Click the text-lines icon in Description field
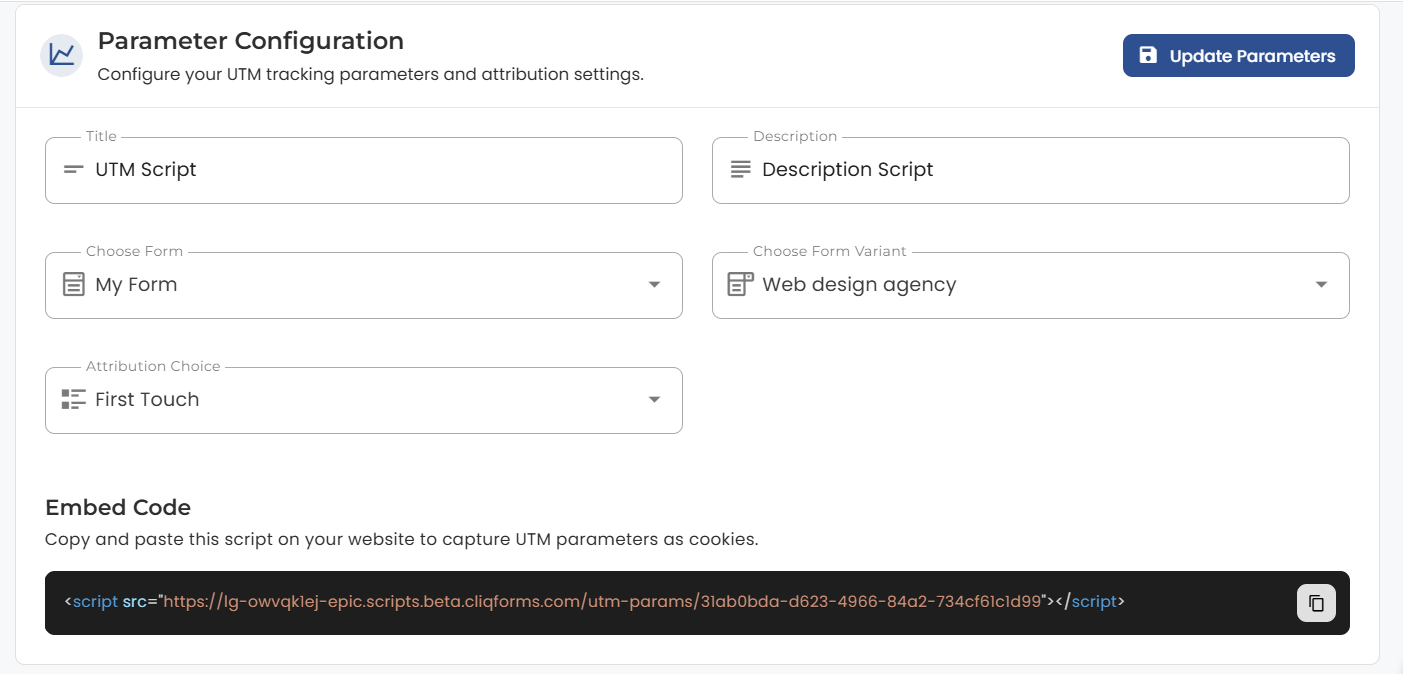The height and width of the screenshot is (674, 1403). 740,170
